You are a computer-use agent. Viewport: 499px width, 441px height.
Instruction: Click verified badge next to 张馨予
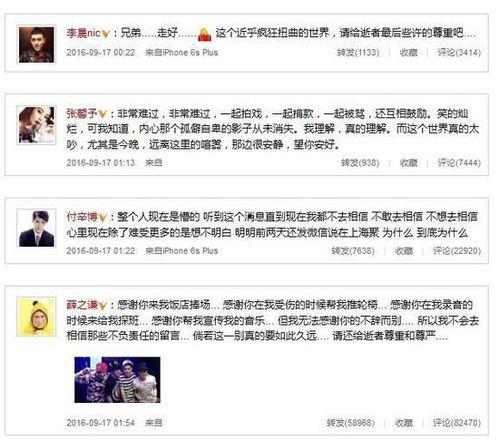coord(103,114)
